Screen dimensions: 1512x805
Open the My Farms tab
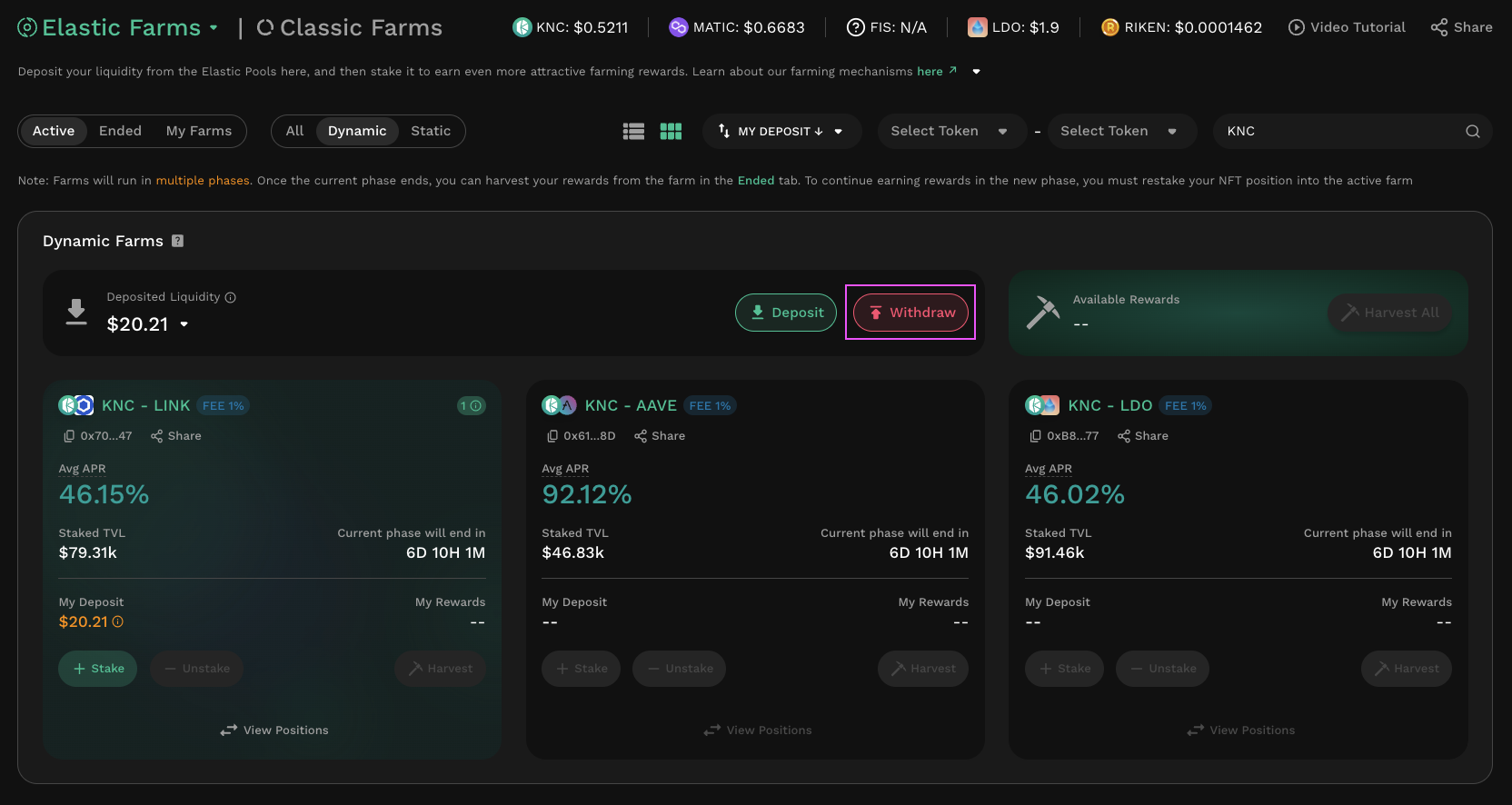tap(198, 131)
